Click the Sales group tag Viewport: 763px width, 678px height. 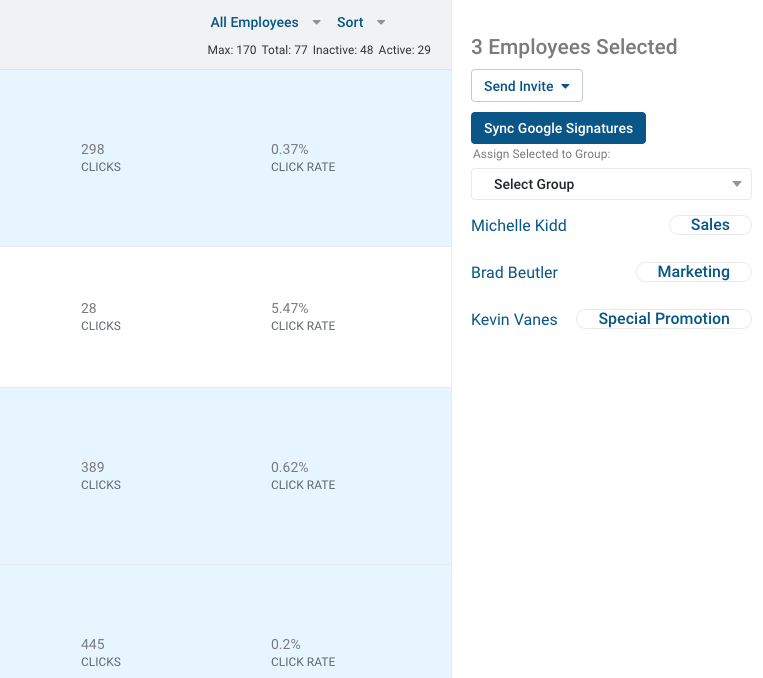710,225
